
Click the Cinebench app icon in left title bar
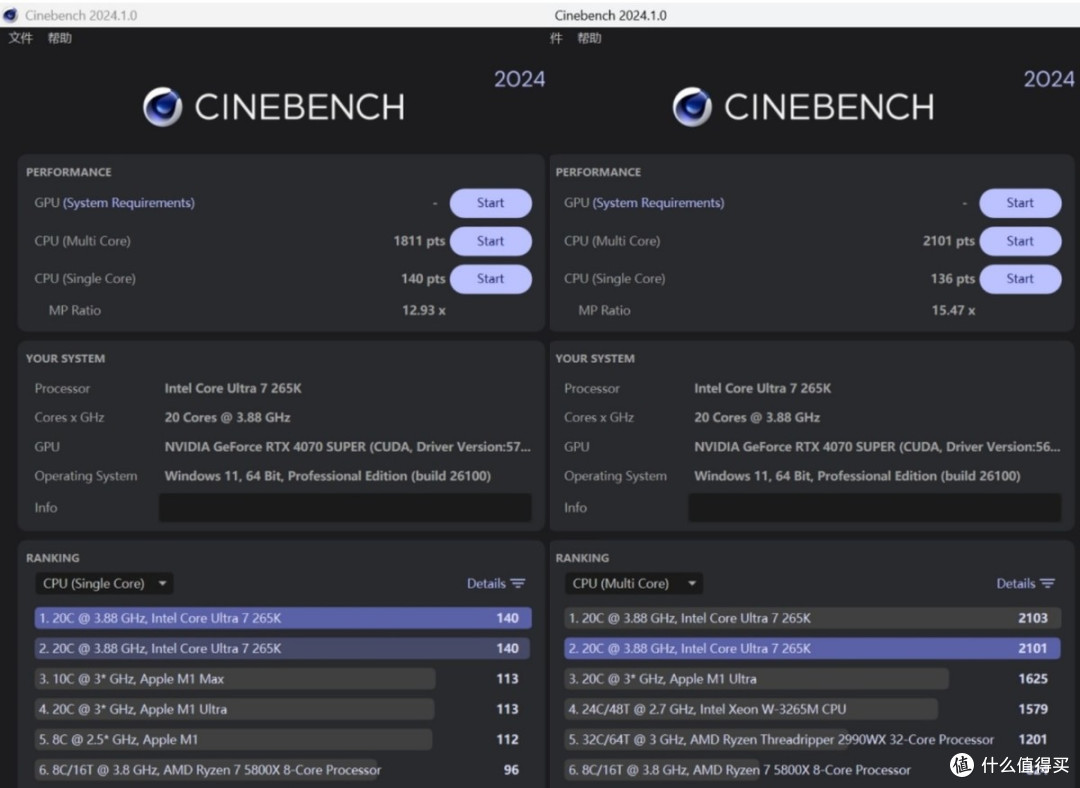[x=10, y=14]
